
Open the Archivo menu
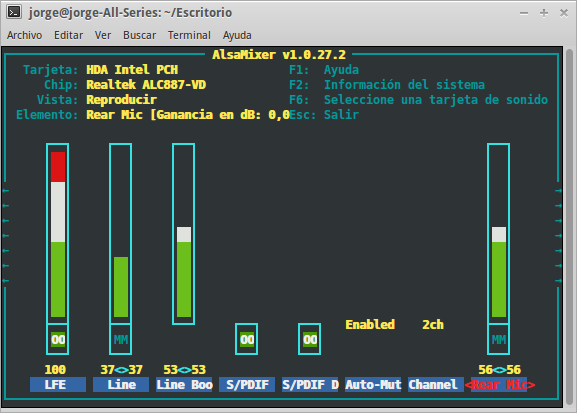click(x=24, y=35)
